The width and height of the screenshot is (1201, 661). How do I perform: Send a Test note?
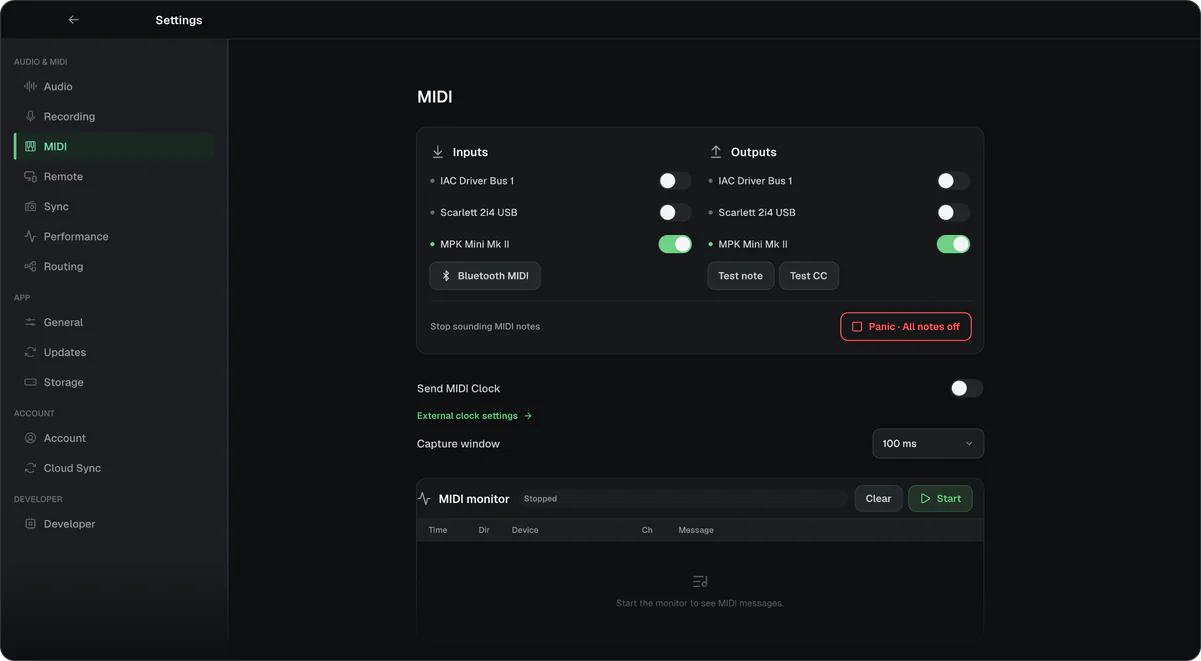tap(741, 276)
